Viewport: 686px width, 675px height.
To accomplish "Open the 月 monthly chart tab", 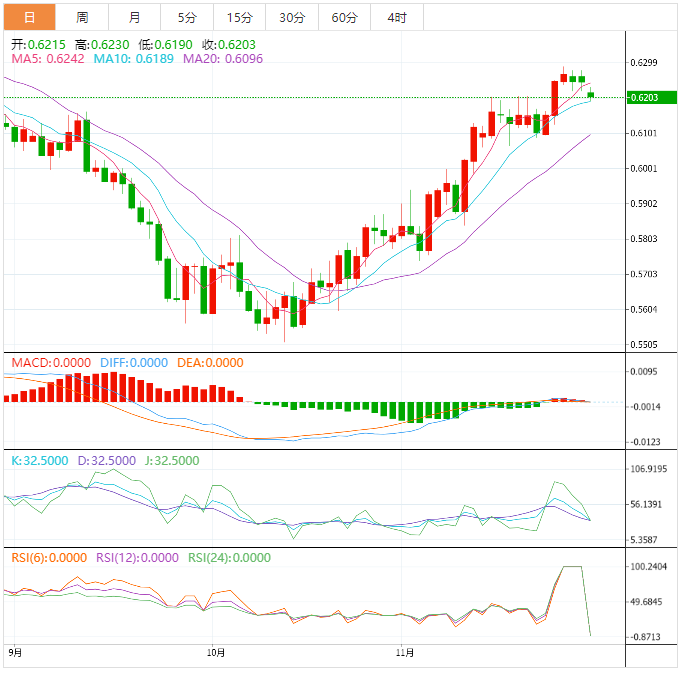I will [135, 18].
